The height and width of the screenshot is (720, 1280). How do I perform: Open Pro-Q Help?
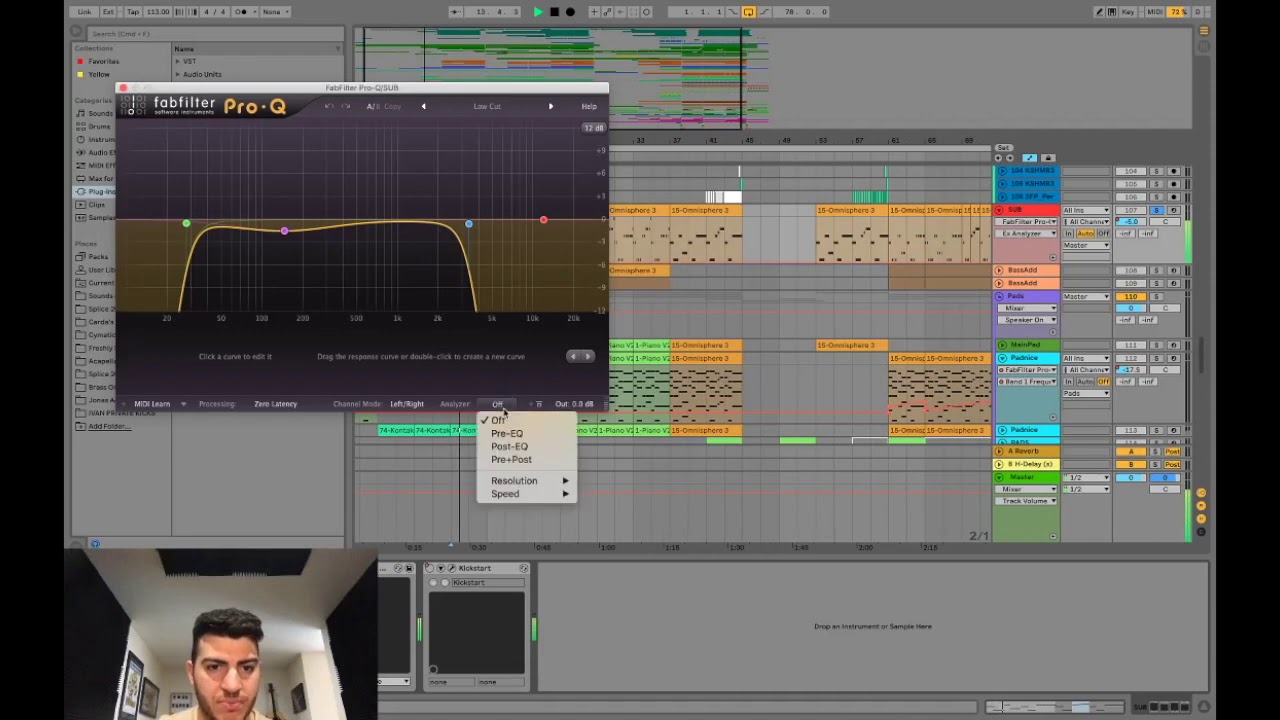[589, 106]
